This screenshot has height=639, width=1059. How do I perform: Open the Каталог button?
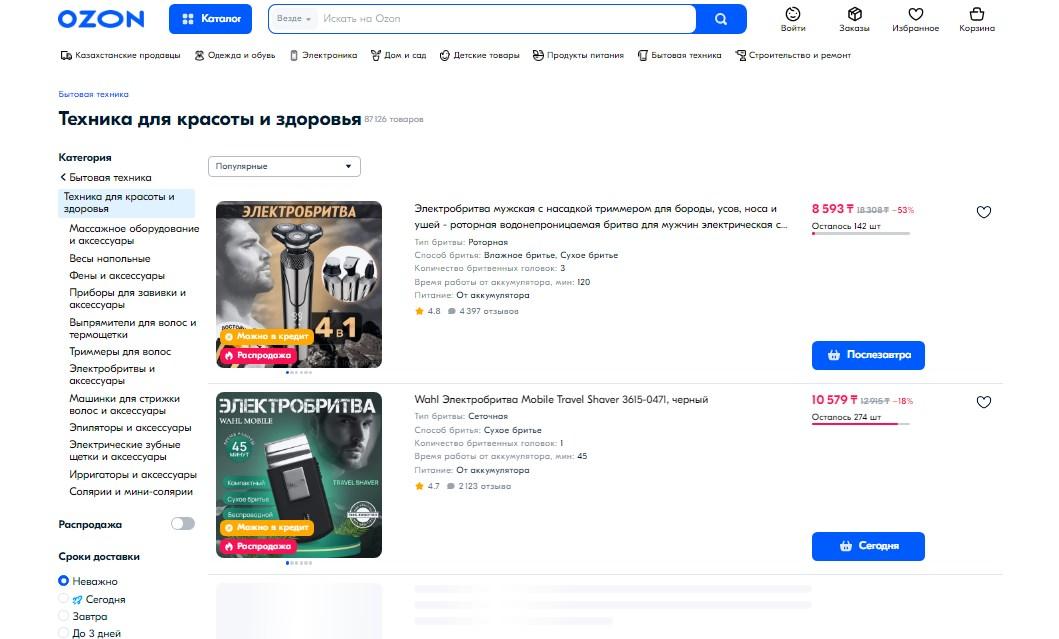(x=210, y=19)
